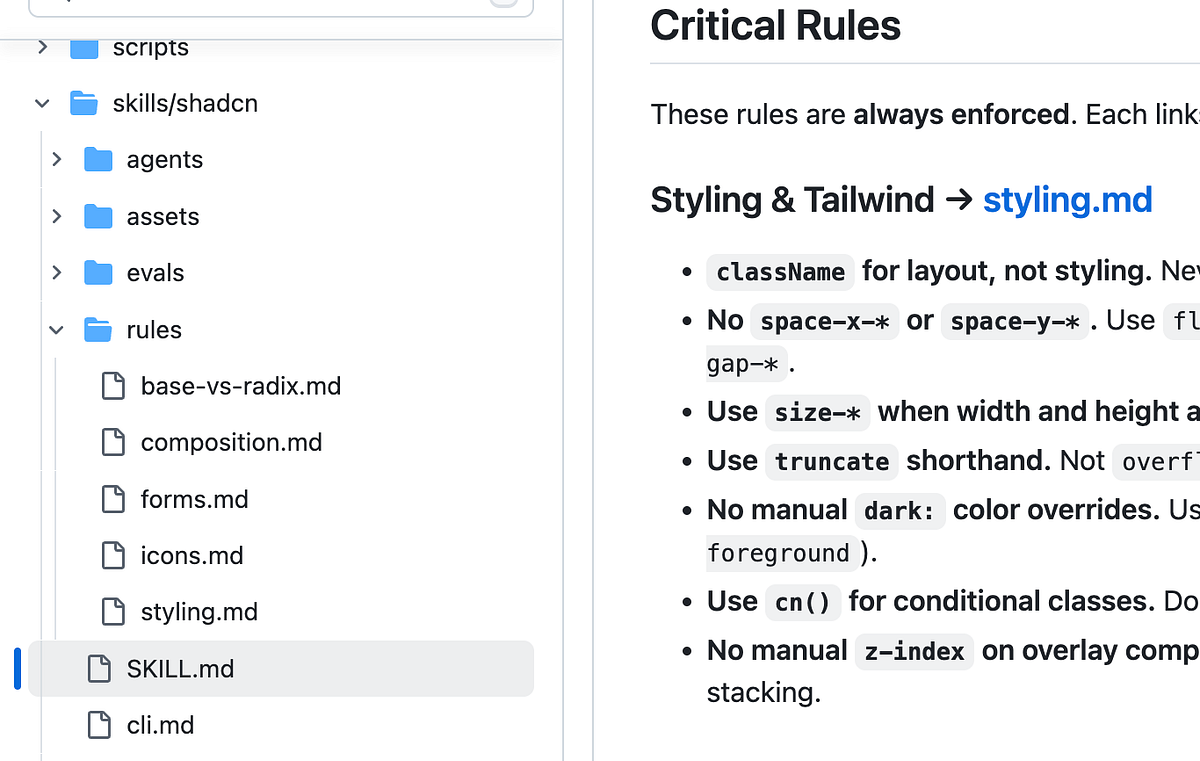Image resolution: width=1200 pixels, height=761 pixels.
Task: Click the evals folder icon
Action: click(x=98, y=273)
